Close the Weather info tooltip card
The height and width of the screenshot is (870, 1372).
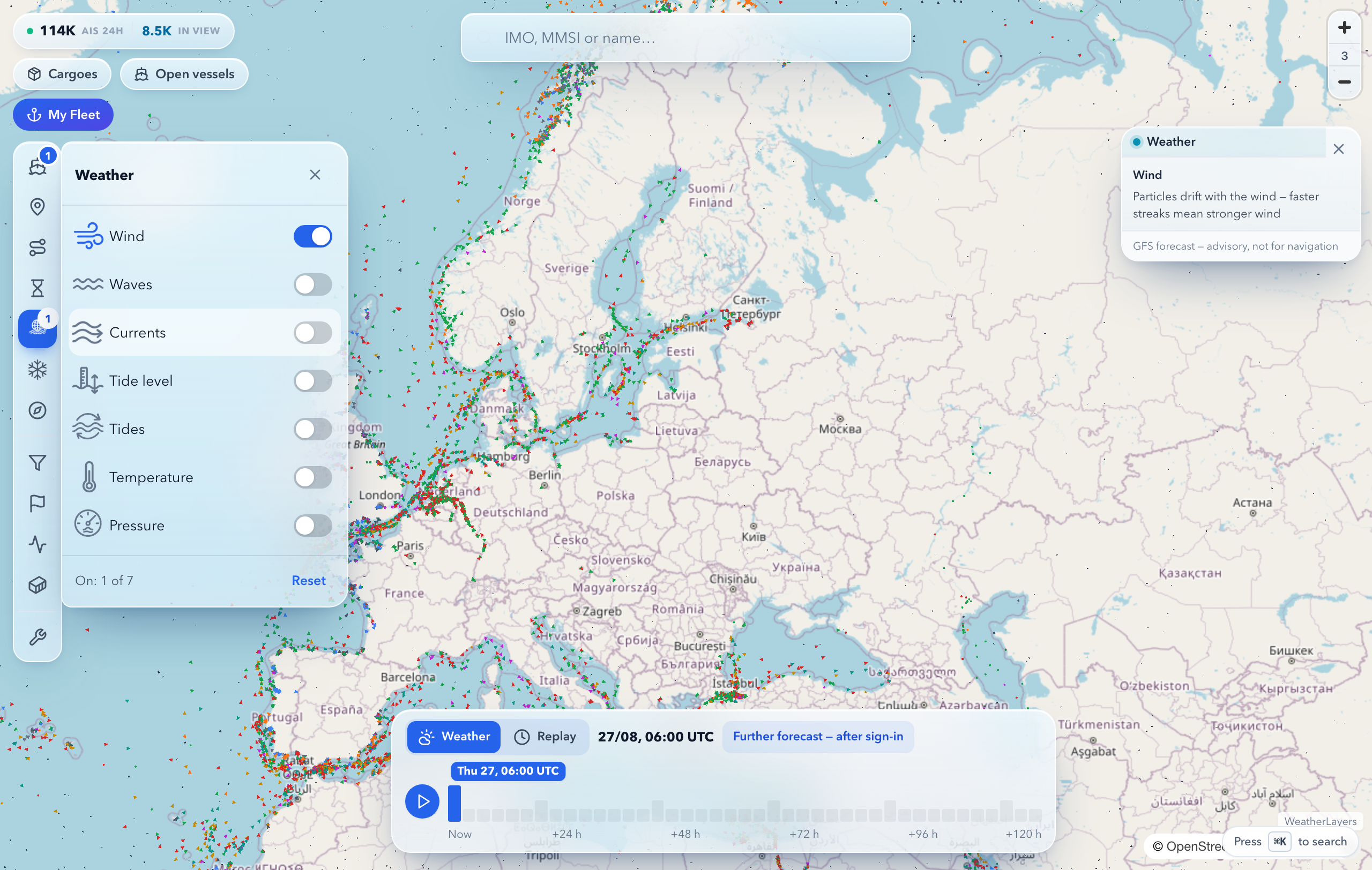(1339, 149)
